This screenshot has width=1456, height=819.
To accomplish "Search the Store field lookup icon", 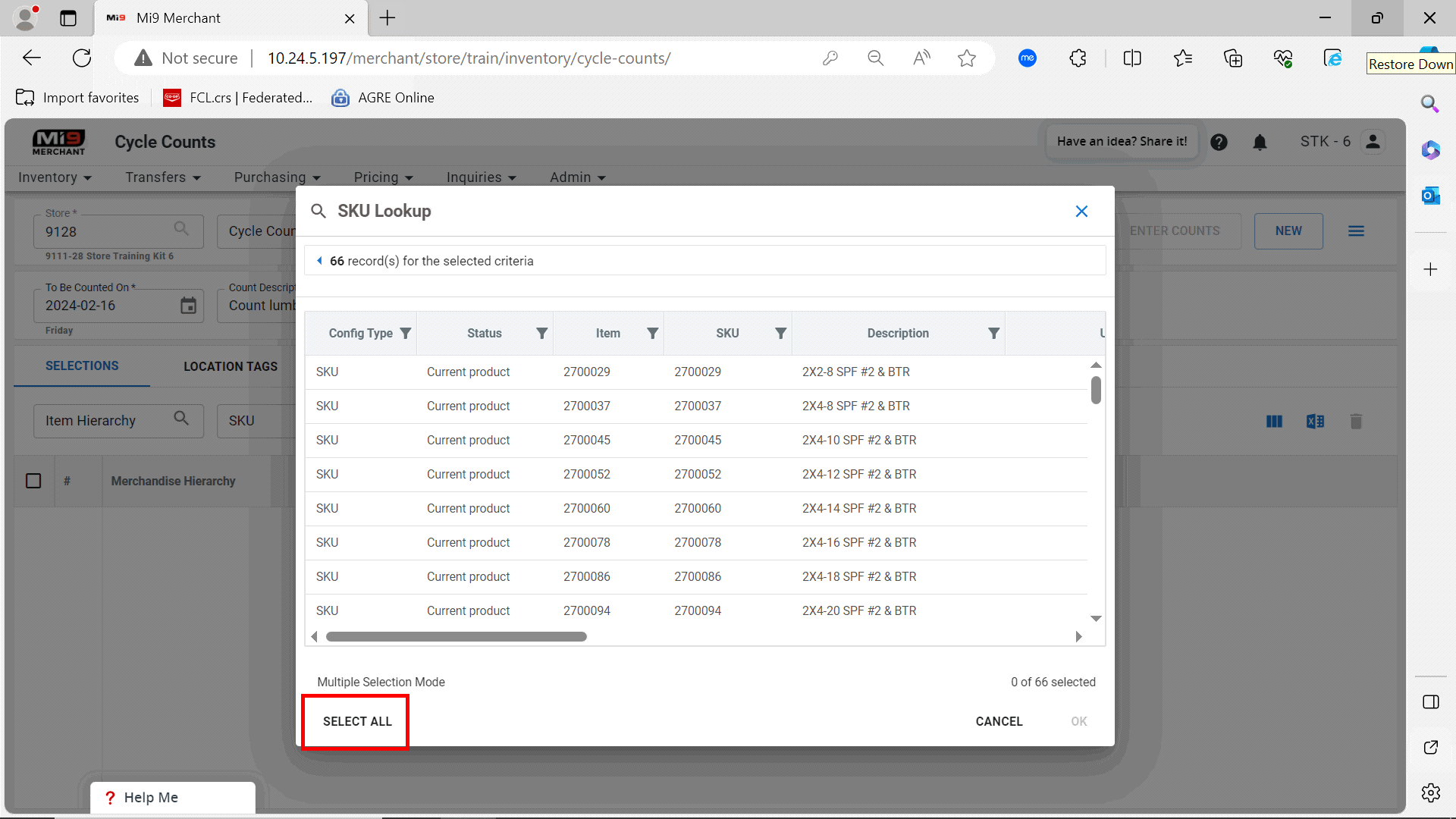I will click(181, 228).
